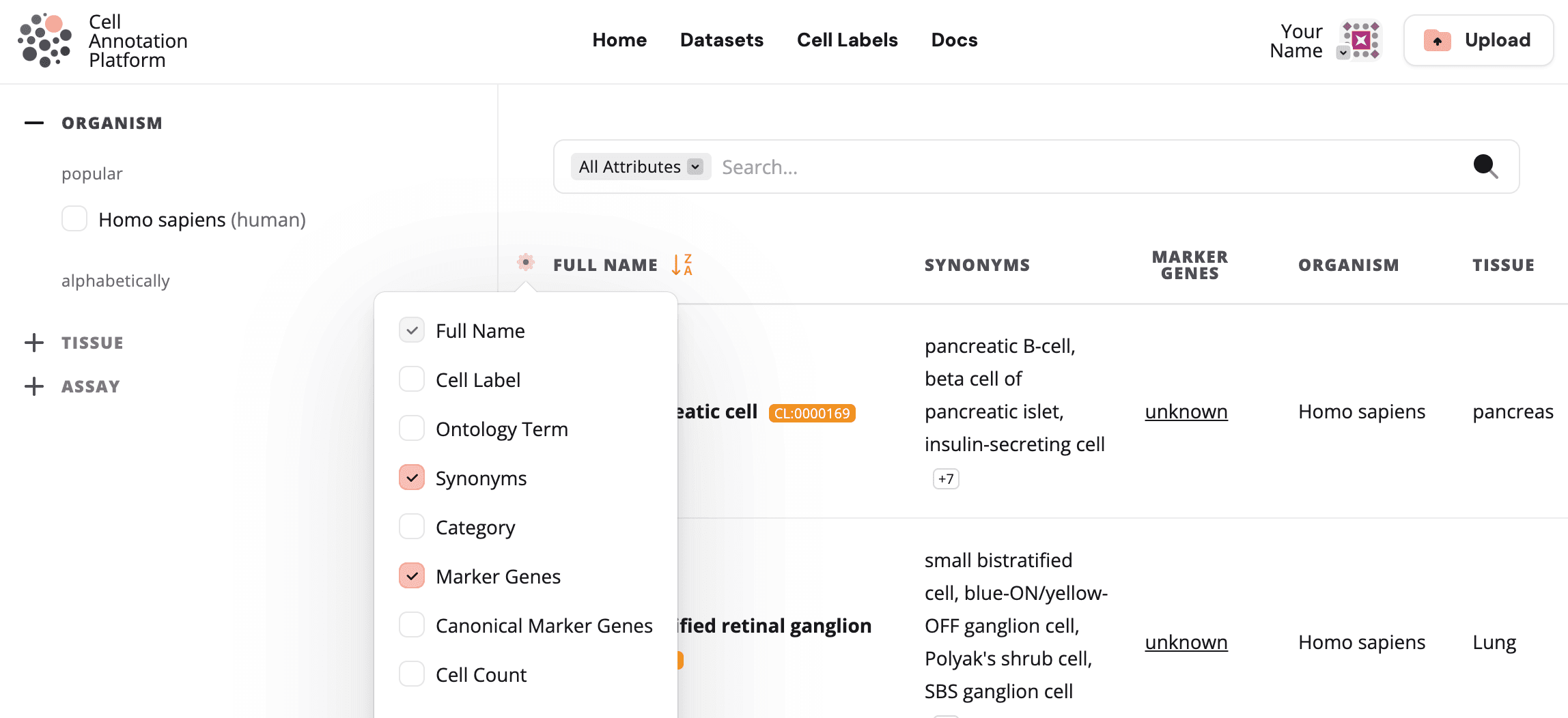The width and height of the screenshot is (1568, 718).
Task: Open the unknown marker genes link for pancreatic cell
Action: click(x=1186, y=412)
